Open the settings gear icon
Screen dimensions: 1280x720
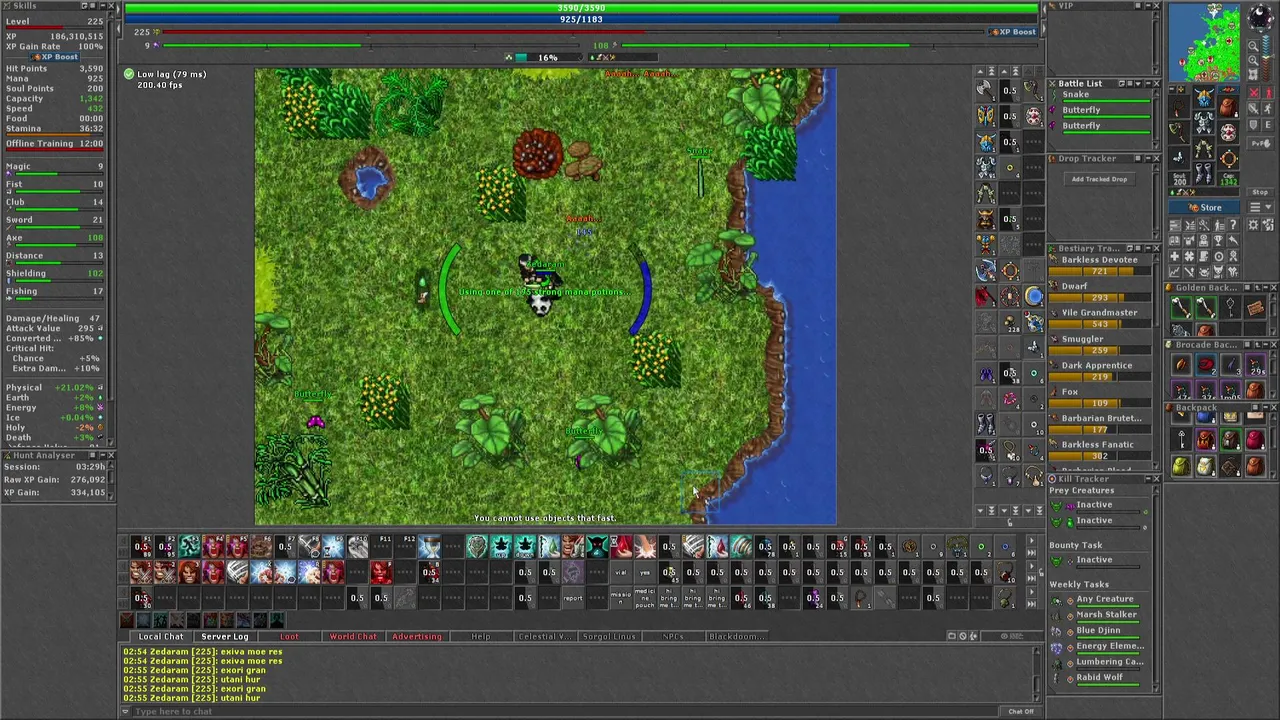pyautogui.click(x=1253, y=225)
